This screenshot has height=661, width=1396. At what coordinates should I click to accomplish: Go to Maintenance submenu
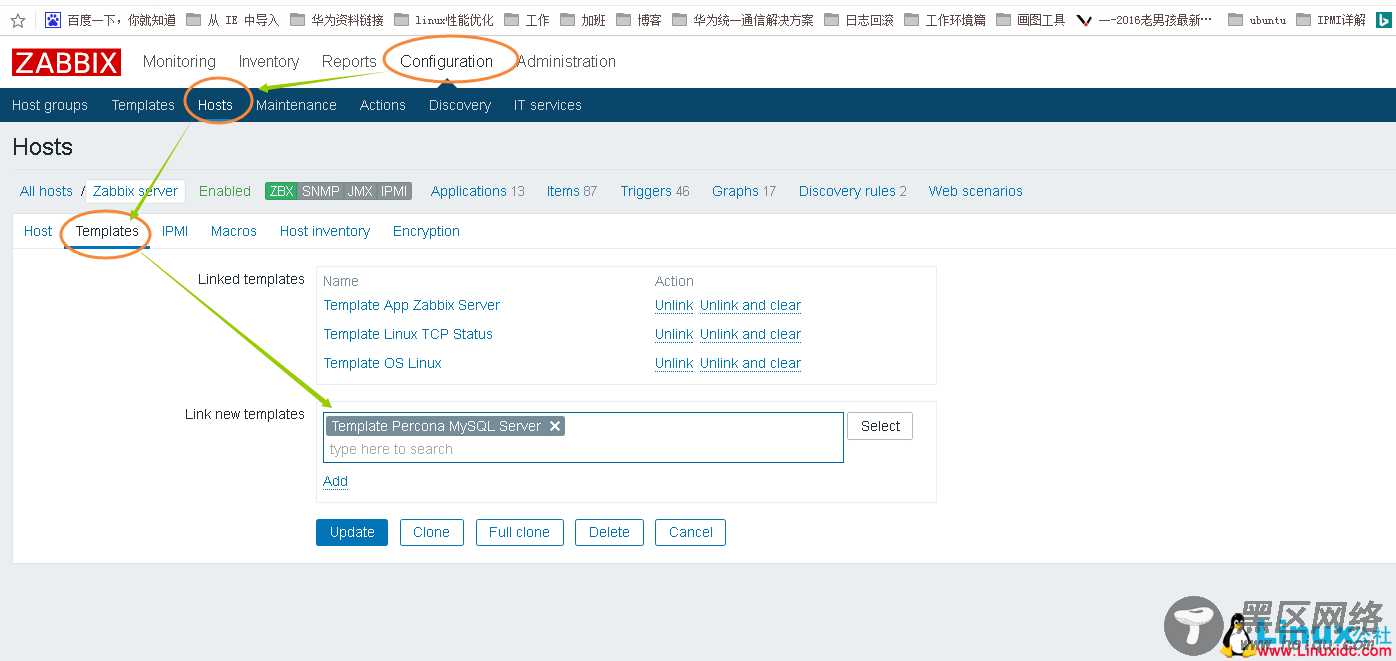click(296, 105)
